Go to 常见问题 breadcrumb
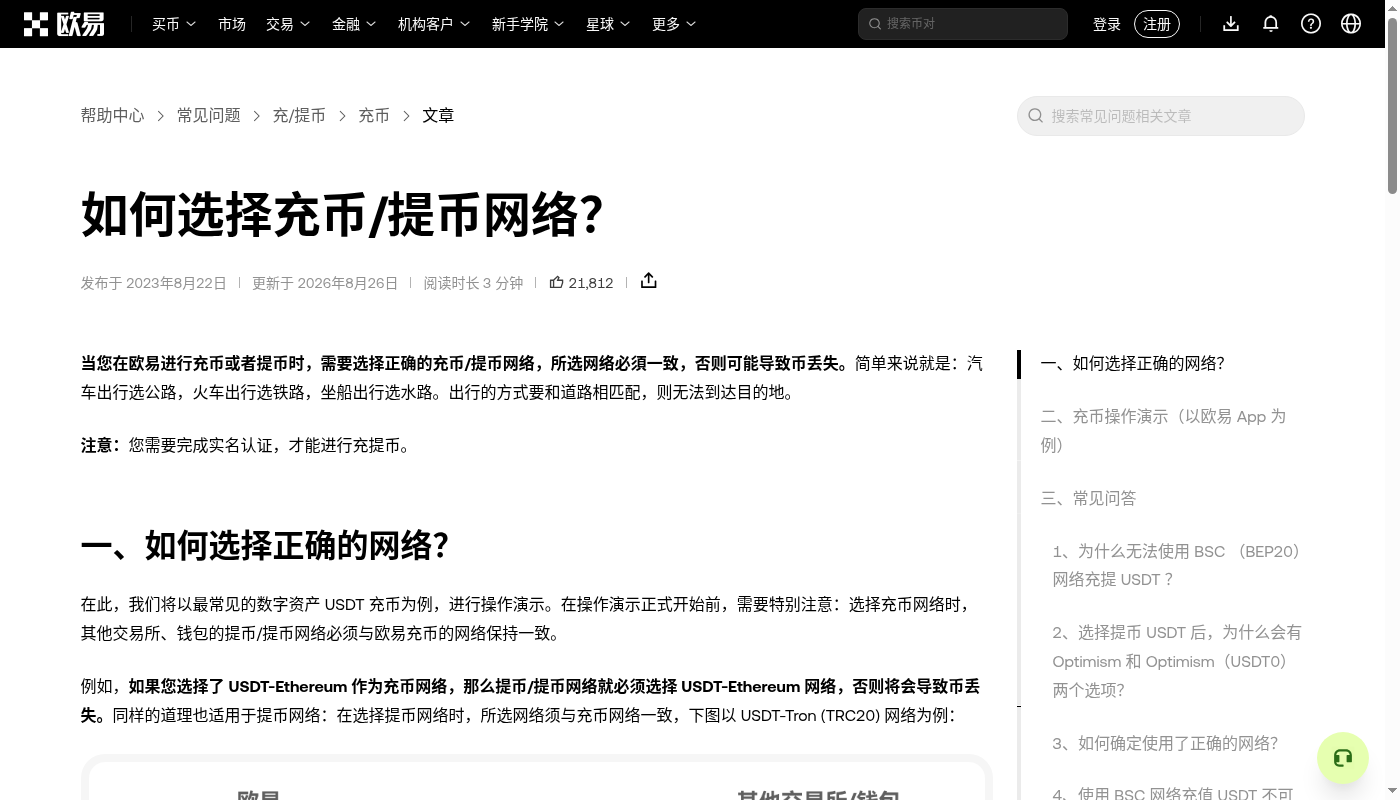This screenshot has height=800, width=1400. (209, 116)
